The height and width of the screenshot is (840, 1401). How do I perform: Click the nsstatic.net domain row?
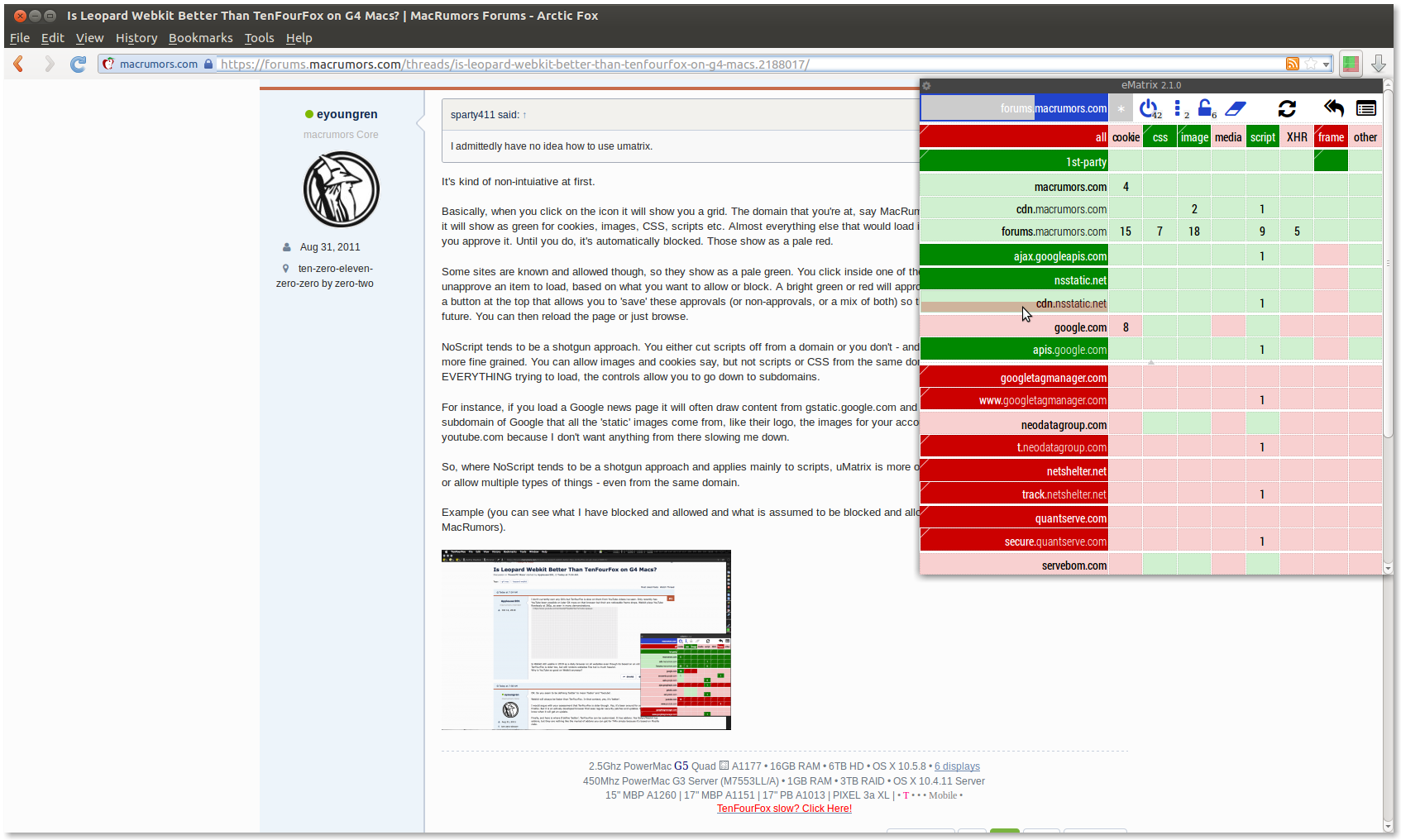1014,280
